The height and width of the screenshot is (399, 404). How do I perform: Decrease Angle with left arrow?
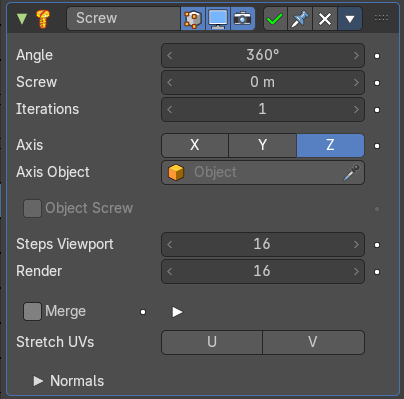click(170, 55)
